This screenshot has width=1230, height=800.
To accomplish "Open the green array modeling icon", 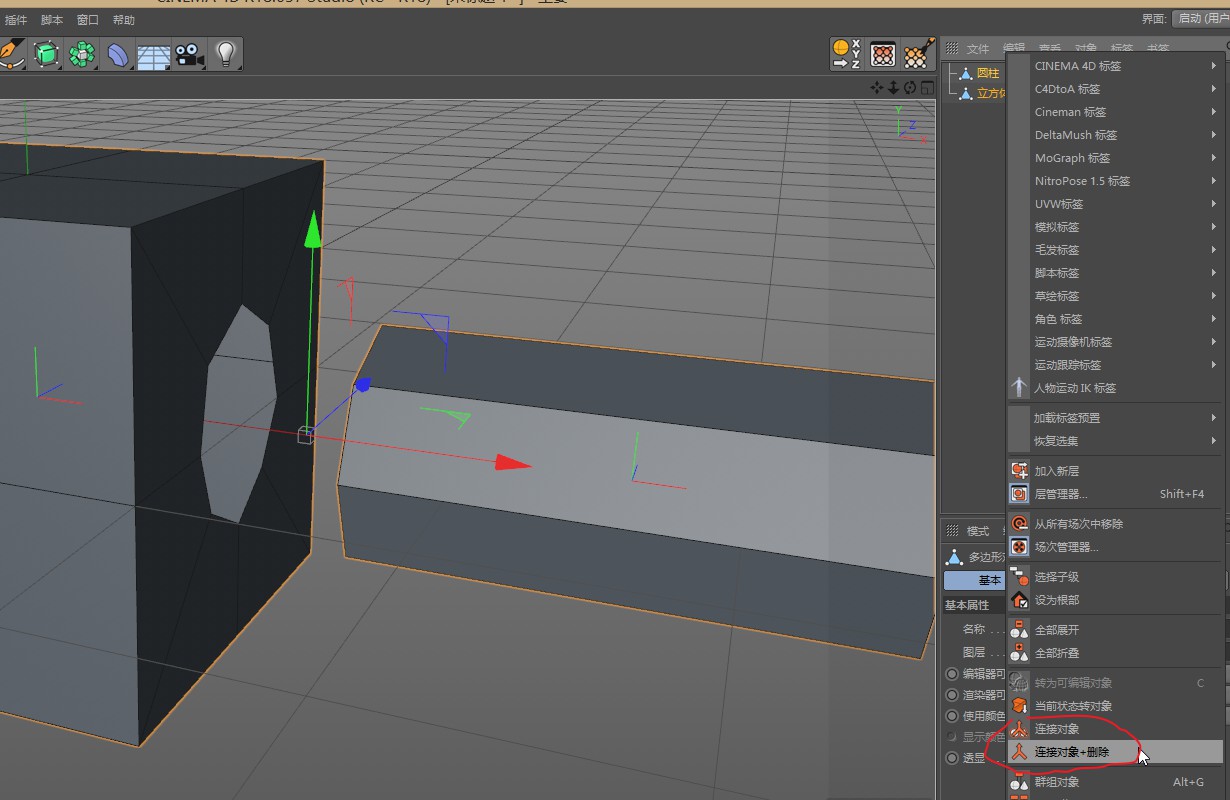I will [82, 53].
